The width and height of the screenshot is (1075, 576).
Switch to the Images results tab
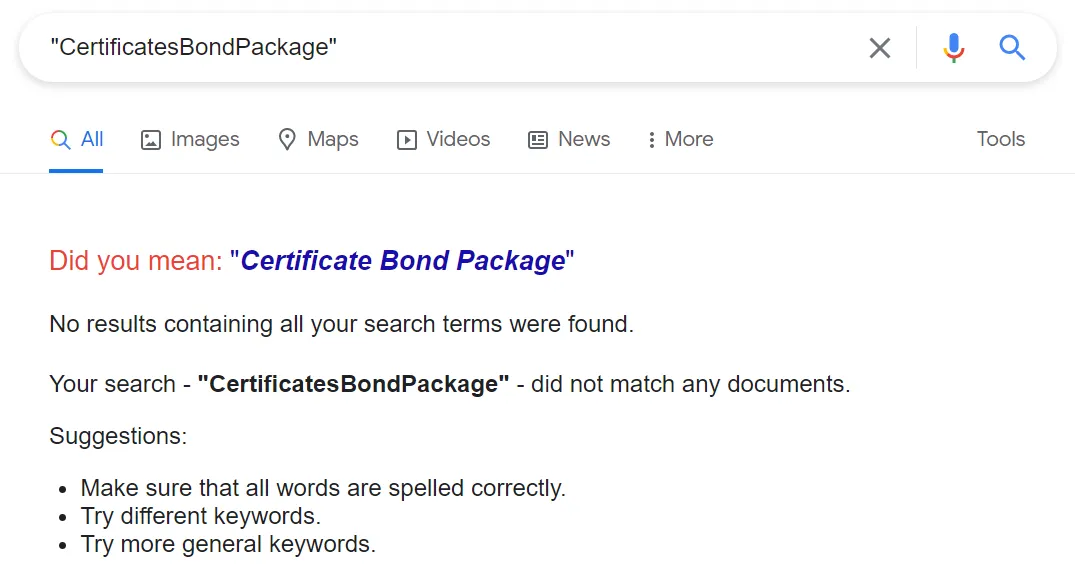coord(205,140)
